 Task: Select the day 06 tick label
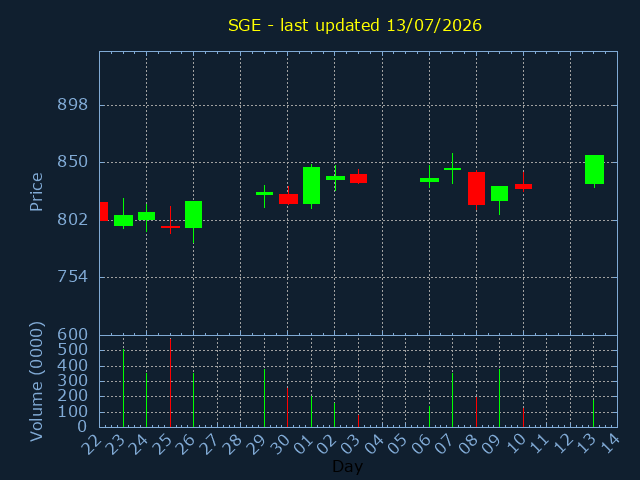pyautogui.click(x=422, y=444)
